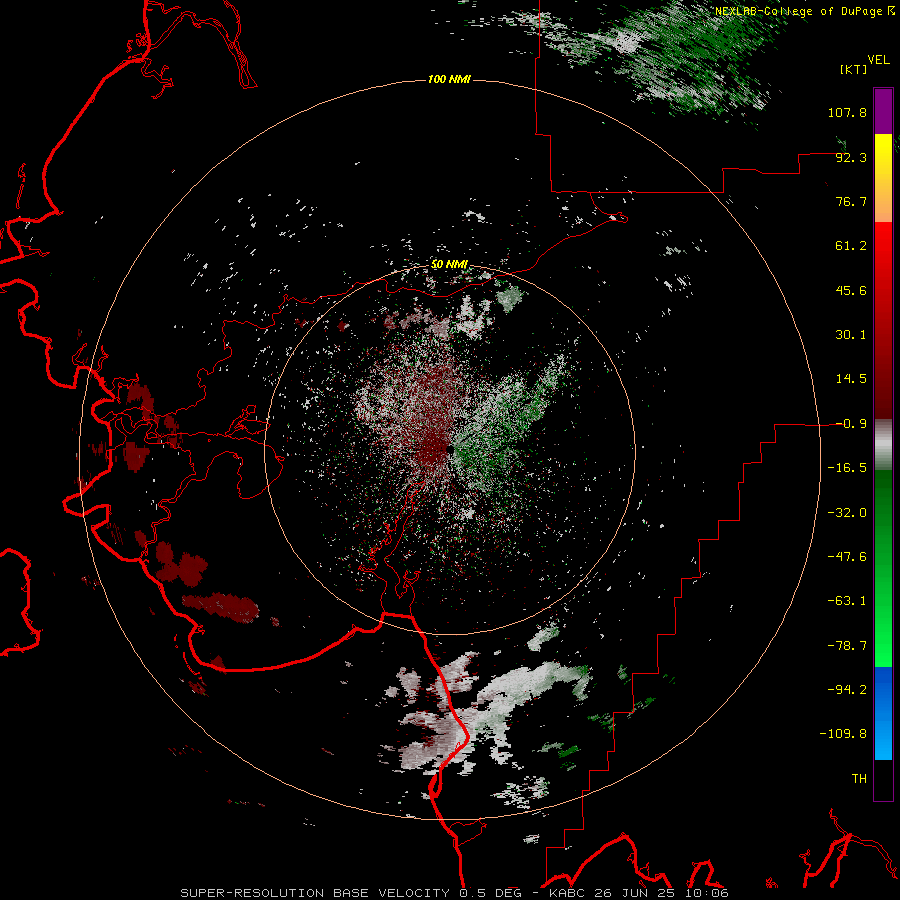Click the 76.7 velocity scale value
900x900 pixels.
(851, 201)
